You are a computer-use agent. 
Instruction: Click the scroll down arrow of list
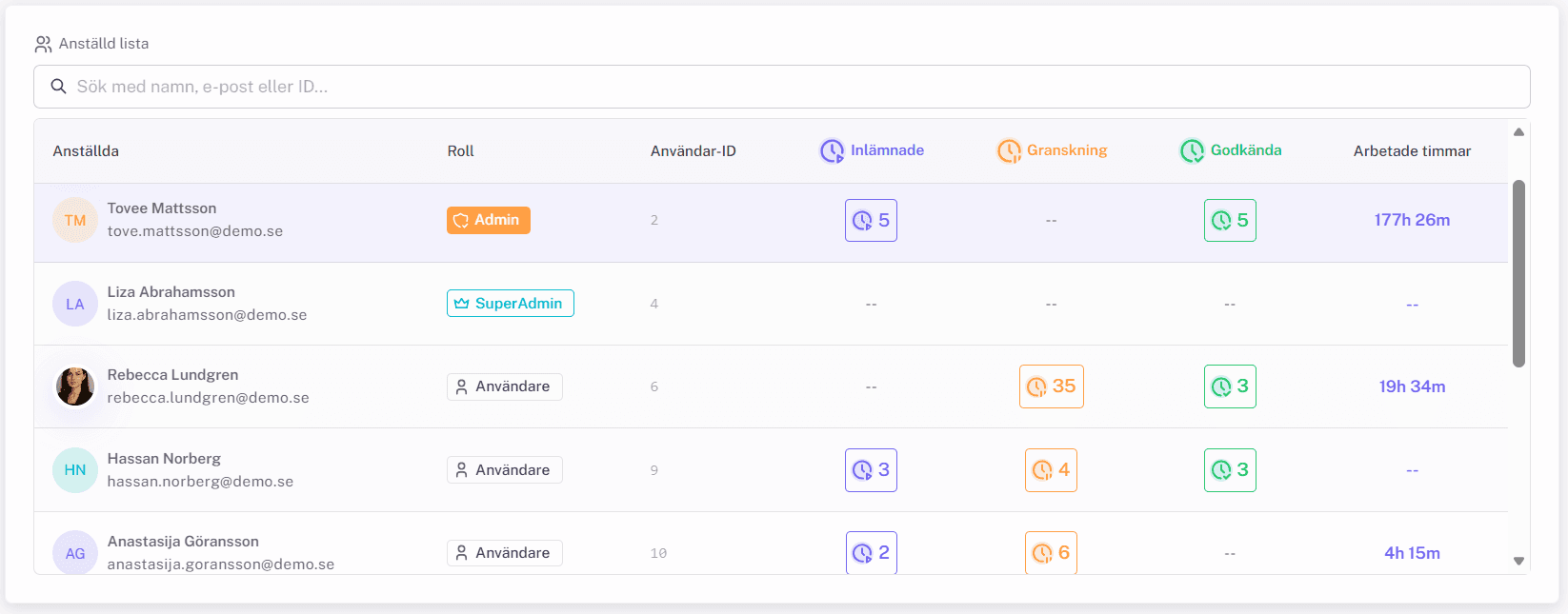tap(1518, 561)
